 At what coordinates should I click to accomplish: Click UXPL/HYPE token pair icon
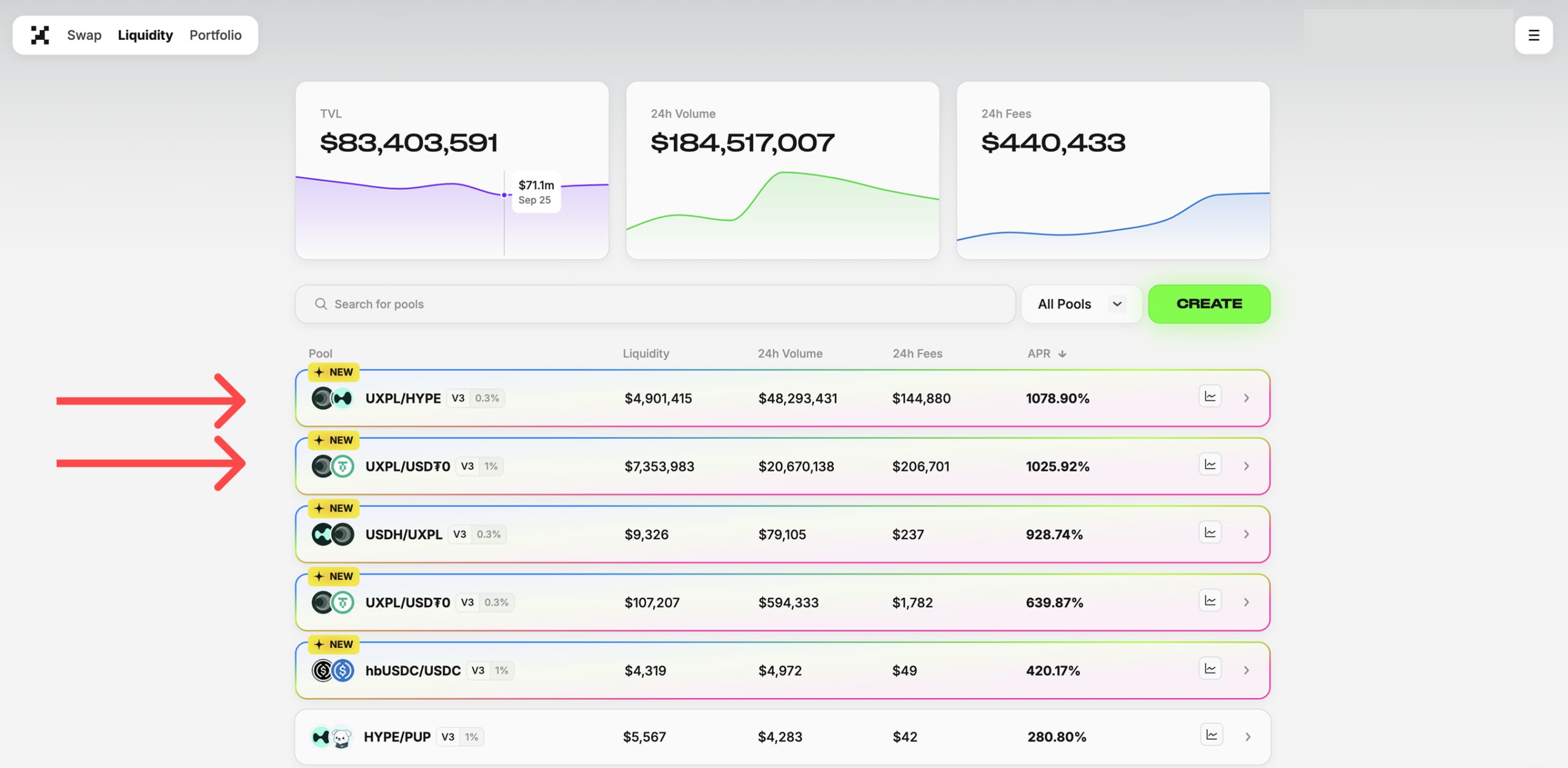tap(333, 398)
